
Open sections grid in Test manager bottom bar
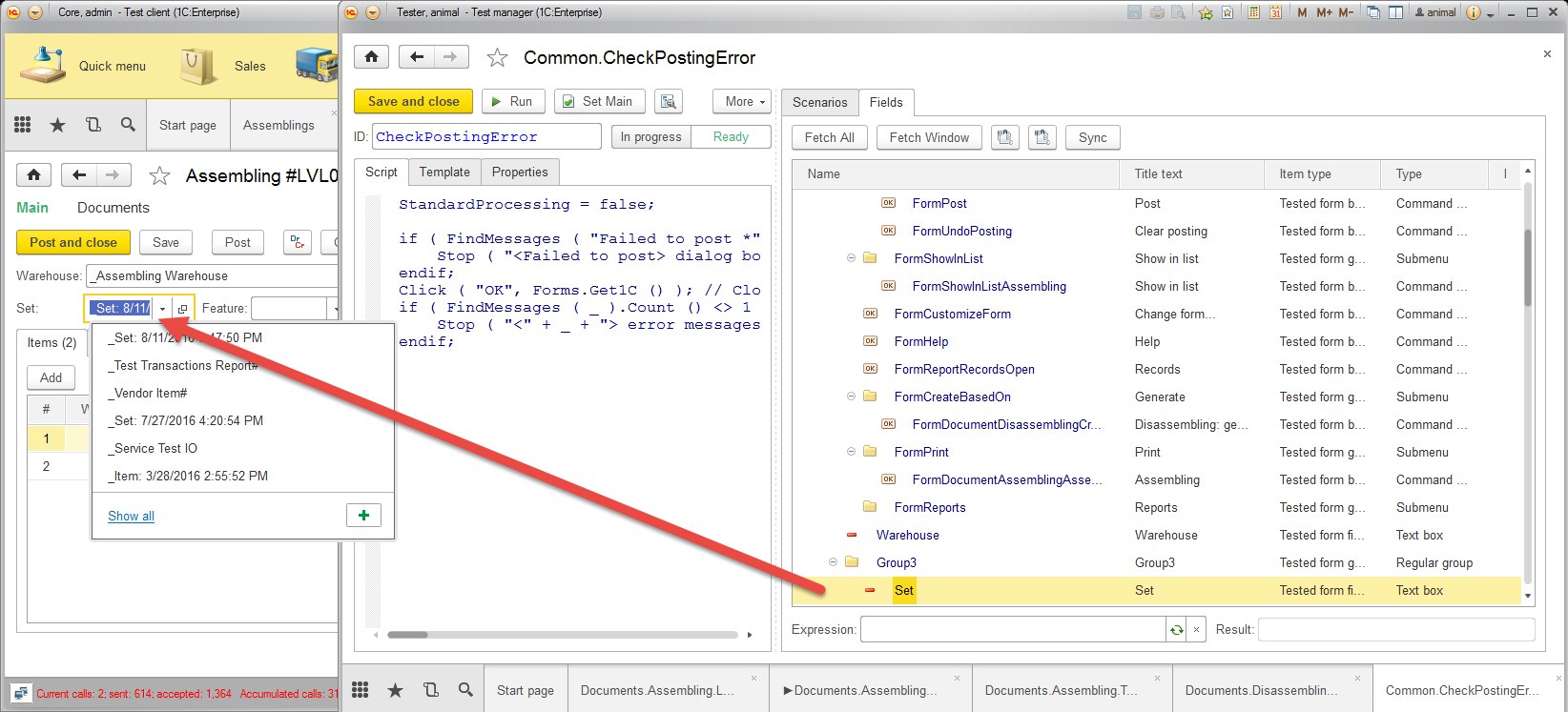361,690
